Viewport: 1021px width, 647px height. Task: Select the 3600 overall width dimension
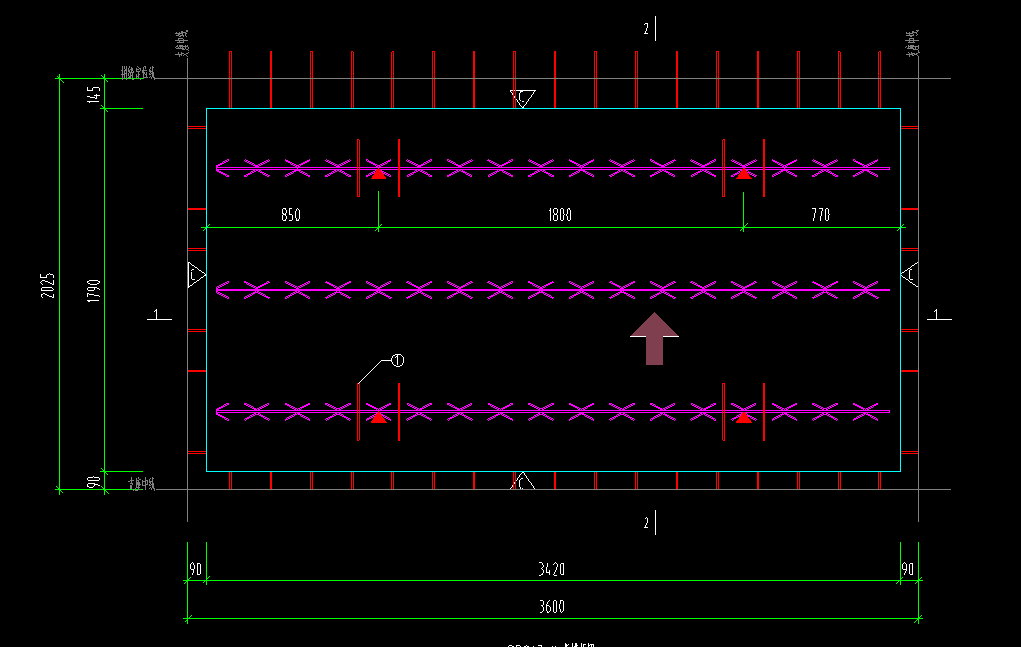coord(552,607)
